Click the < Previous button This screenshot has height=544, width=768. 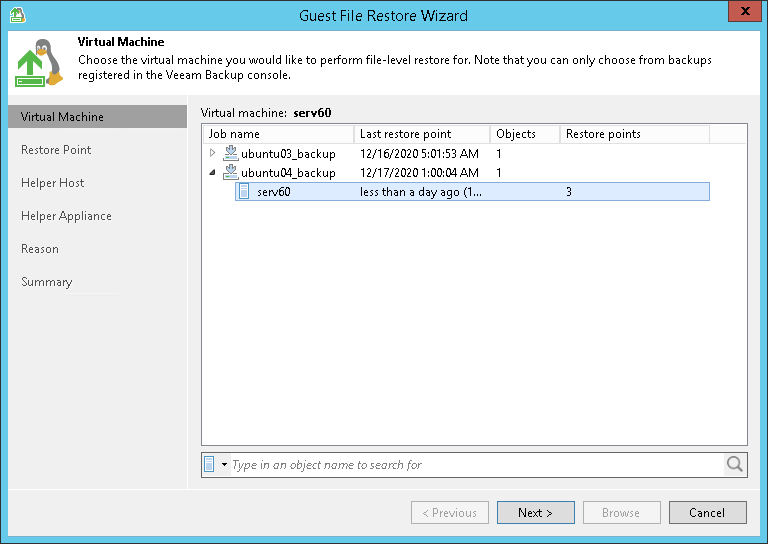(x=450, y=513)
